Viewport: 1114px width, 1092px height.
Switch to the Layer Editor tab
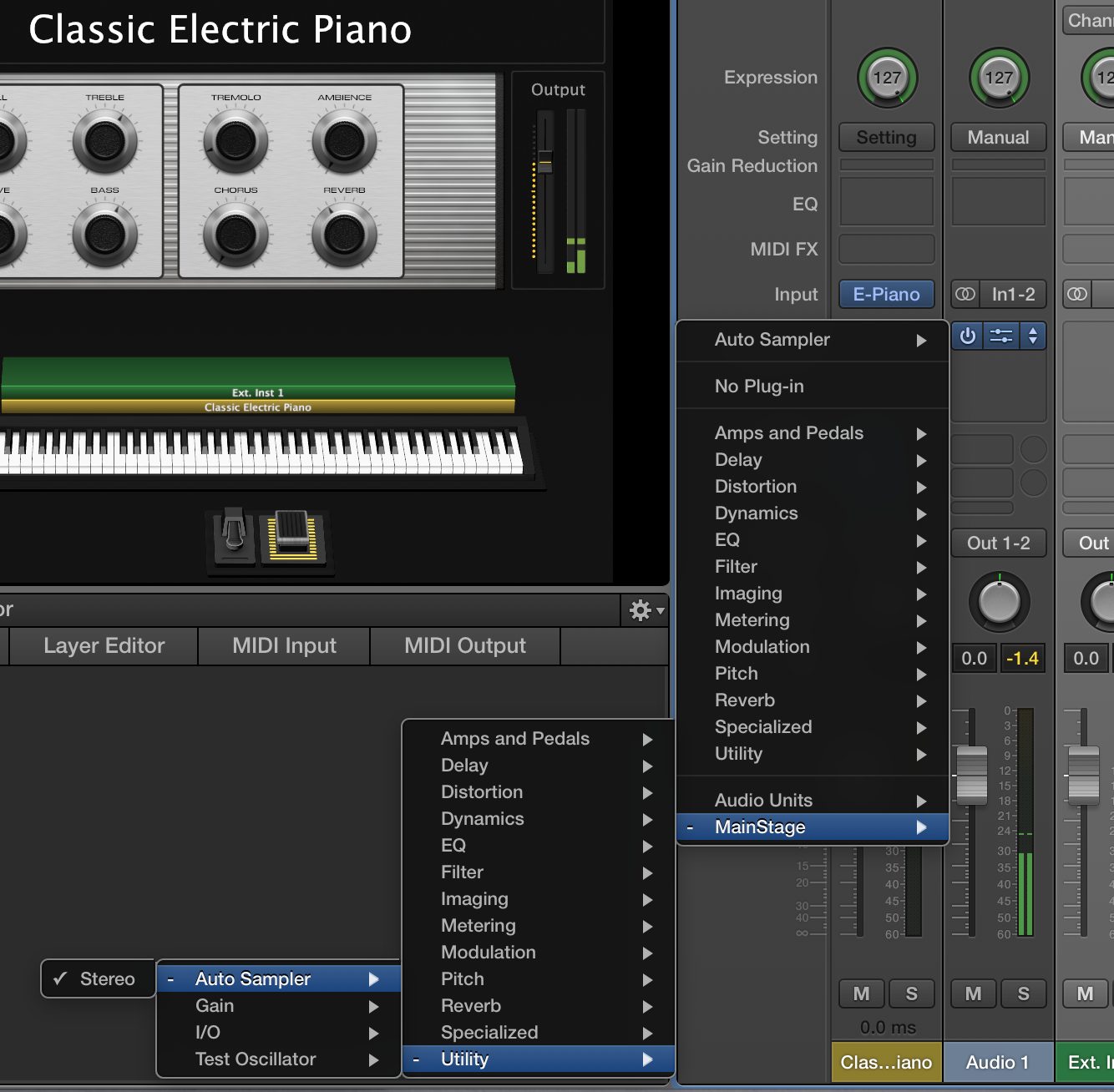coord(104,645)
